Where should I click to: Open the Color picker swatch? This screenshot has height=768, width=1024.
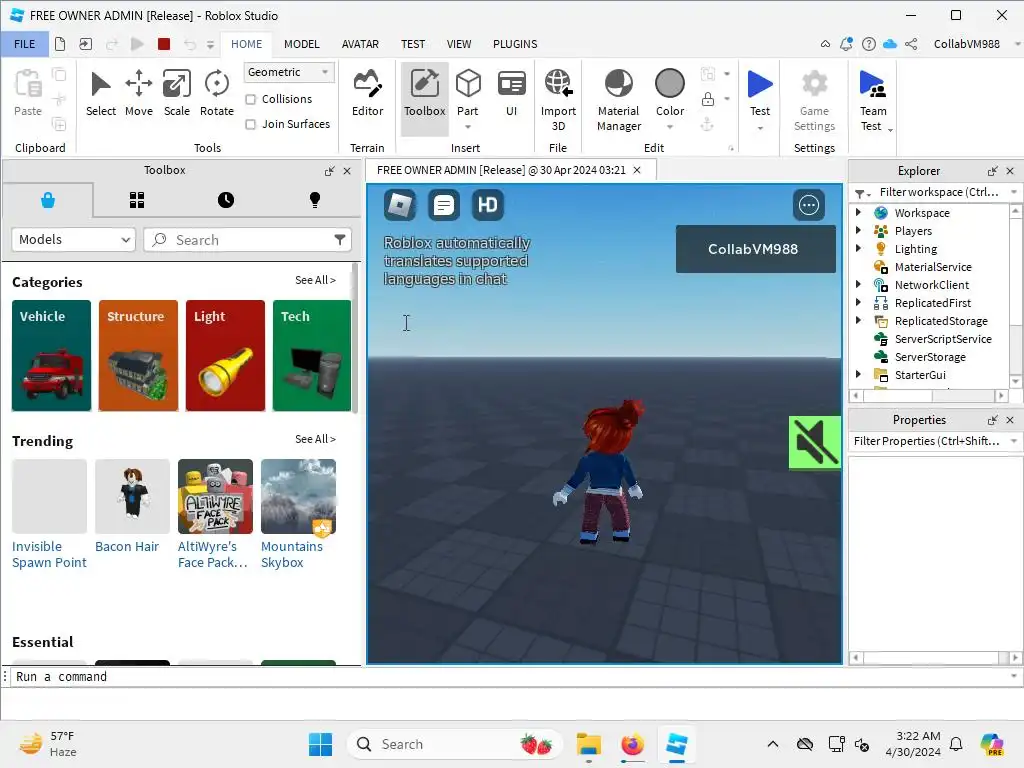click(x=669, y=84)
